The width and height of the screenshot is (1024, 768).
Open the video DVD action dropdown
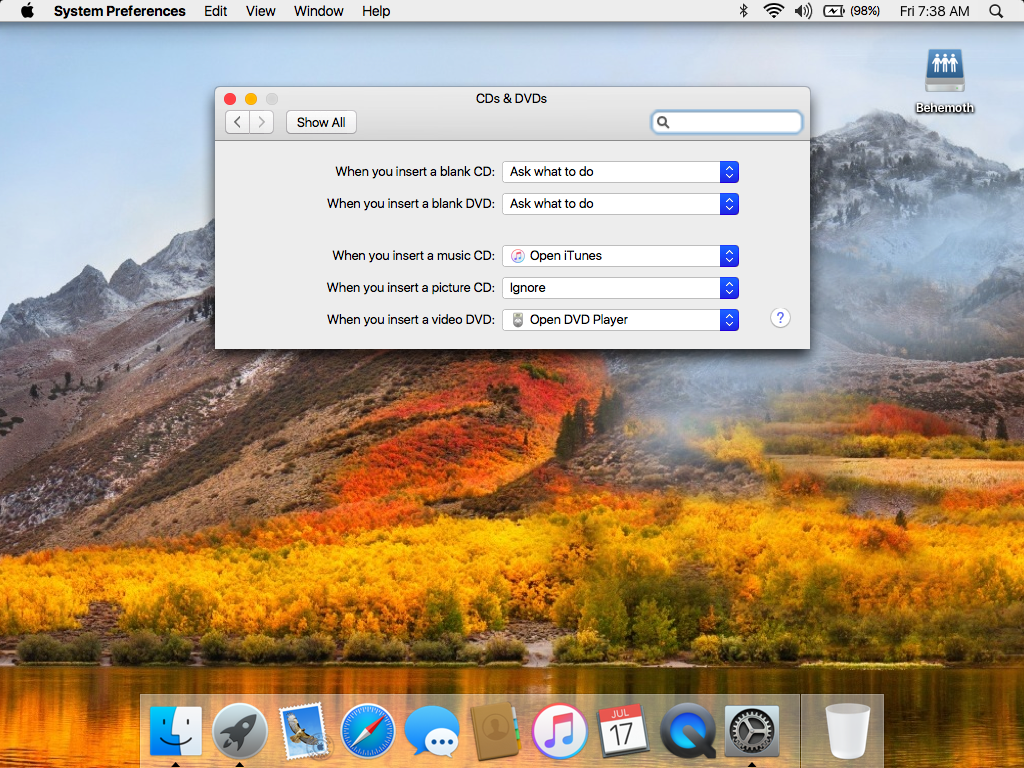620,320
